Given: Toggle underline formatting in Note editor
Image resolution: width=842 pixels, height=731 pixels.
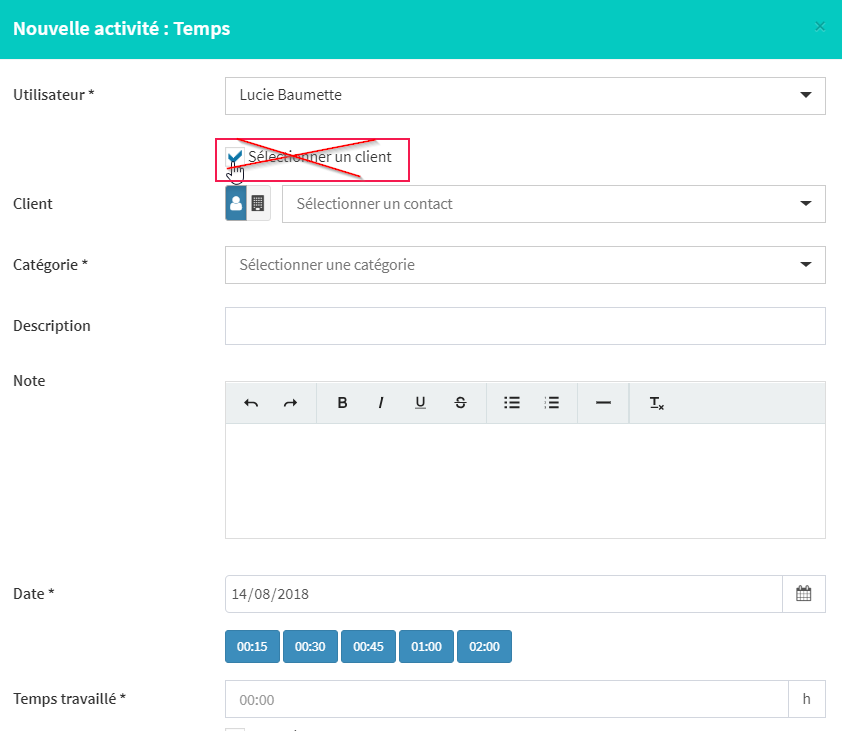Looking at the screenshot, I should pyautogui.click(x=420, y=403).
